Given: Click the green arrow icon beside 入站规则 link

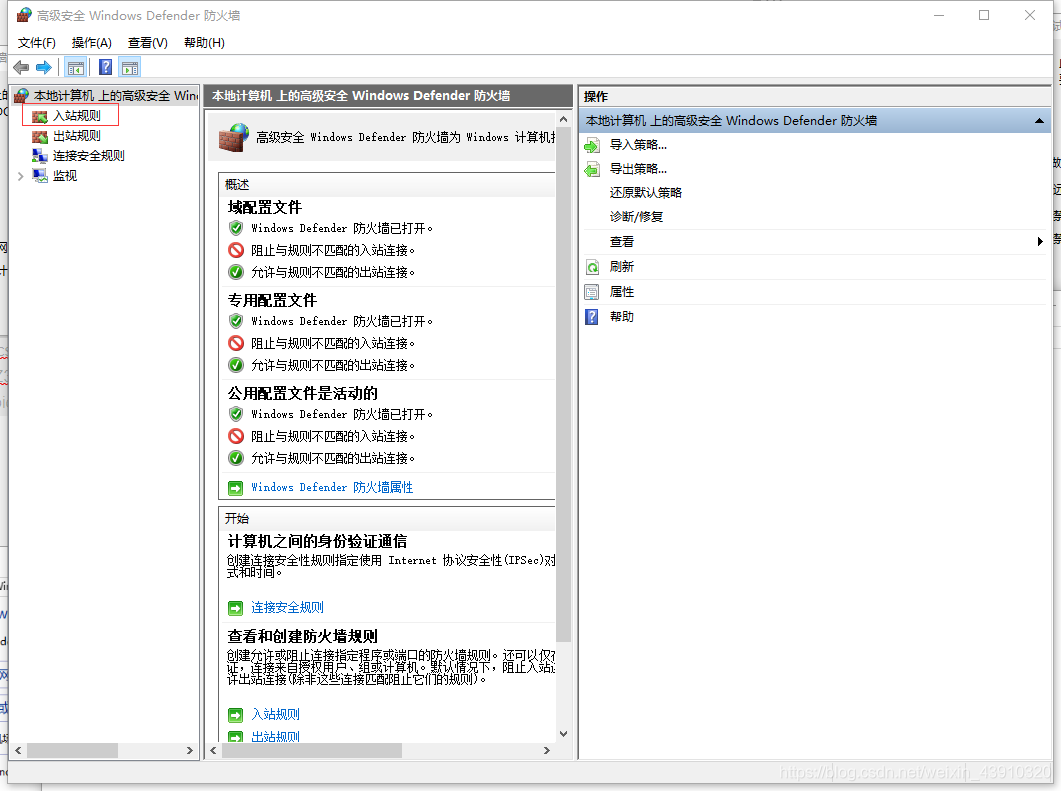Looking at the screenshot, I should tap(235, 715).
